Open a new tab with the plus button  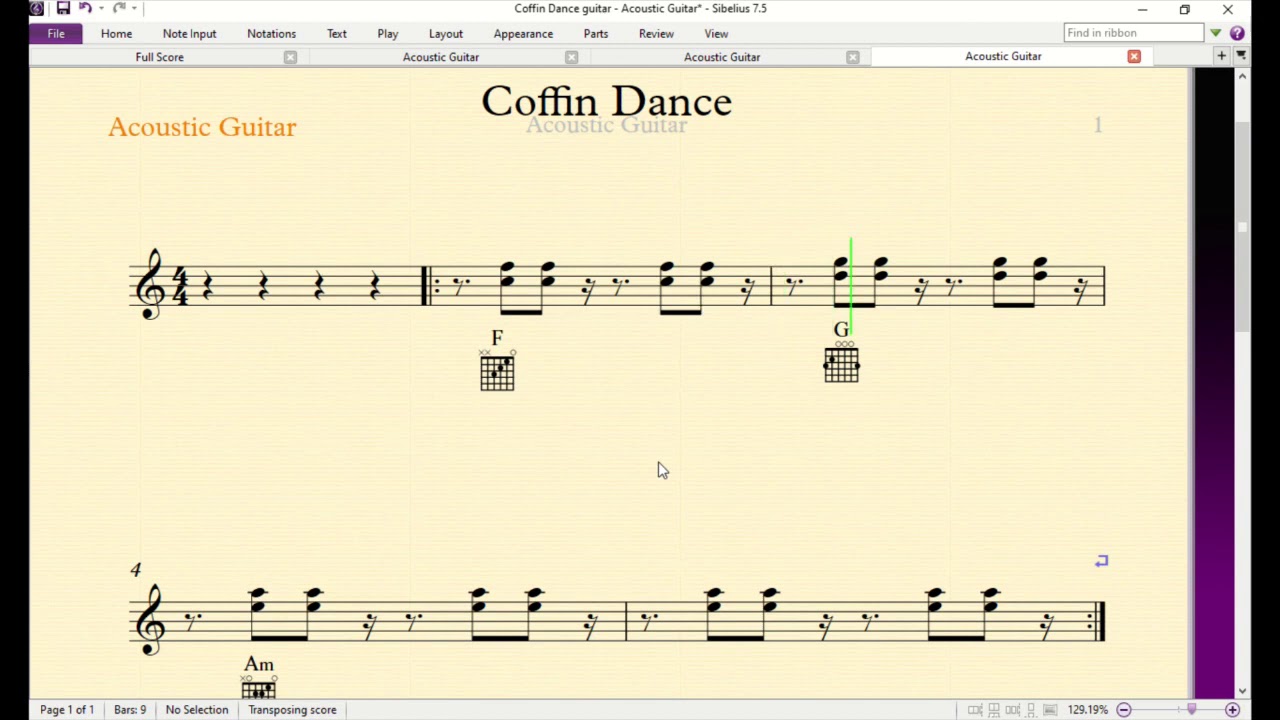1221,57
